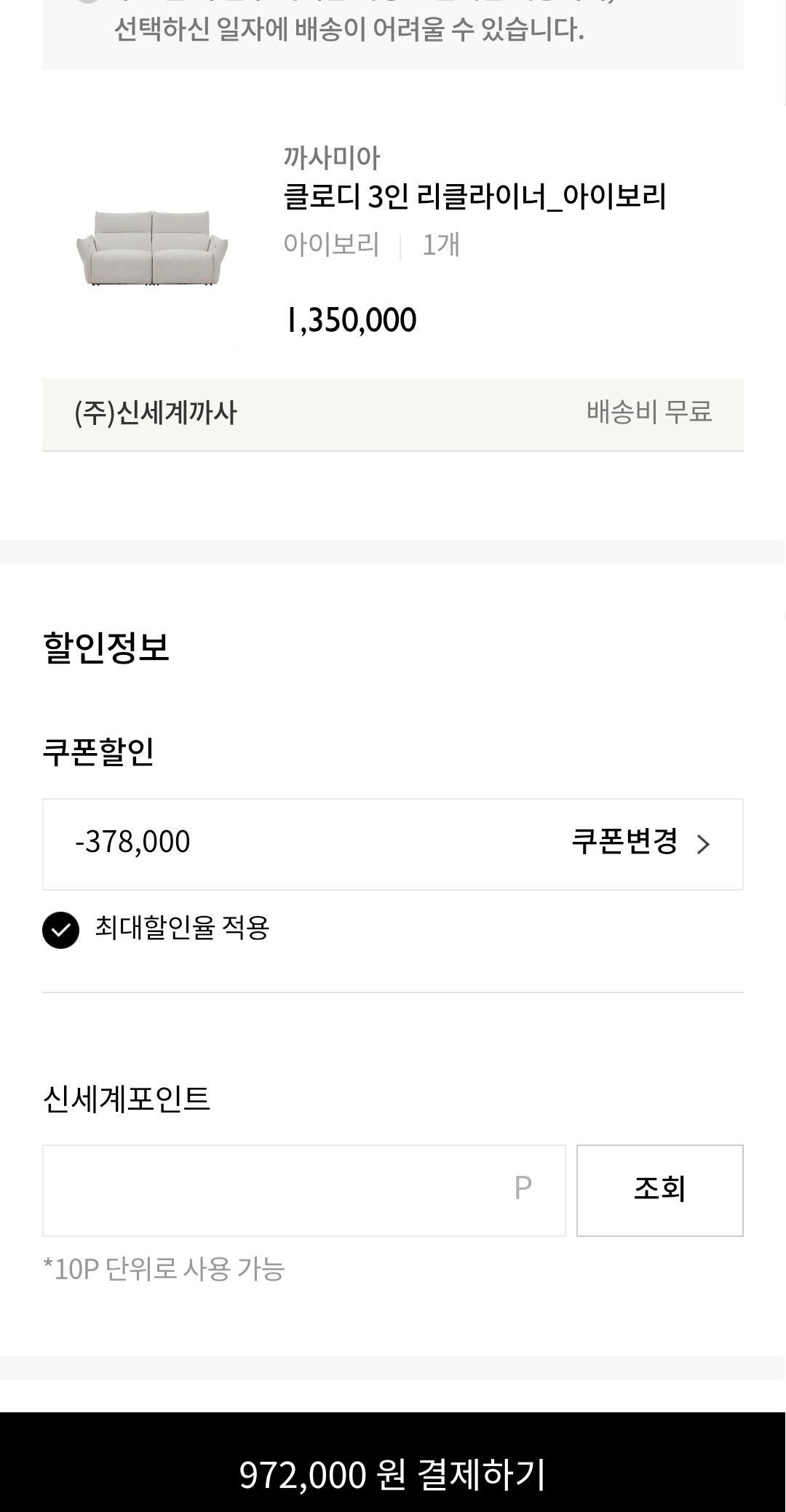This screenshot has width=786, height=1512.
Task: Click the P unit marker in points field
Action: point(523,1188)
